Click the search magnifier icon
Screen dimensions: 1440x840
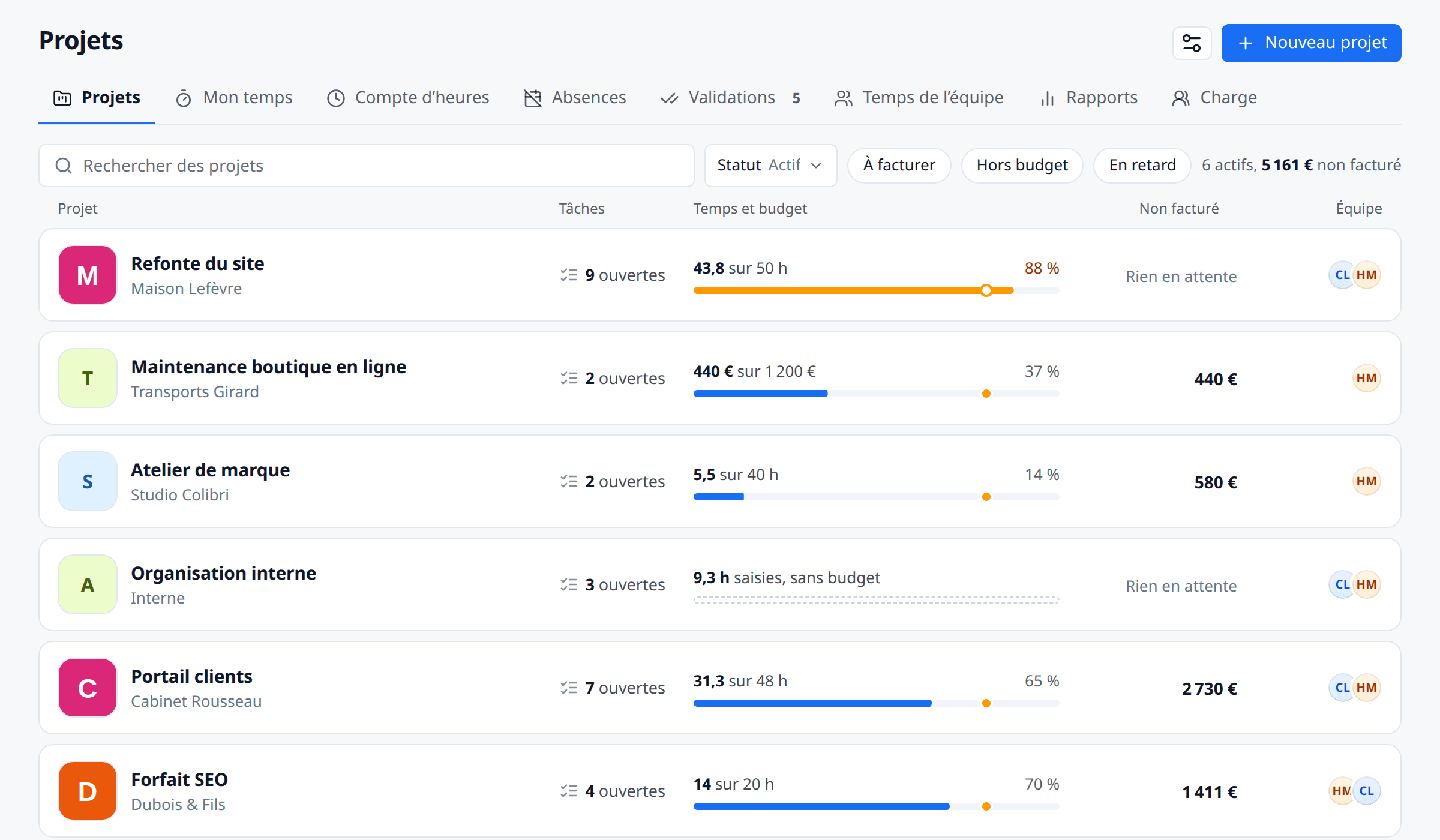click(x=64, y=166)
